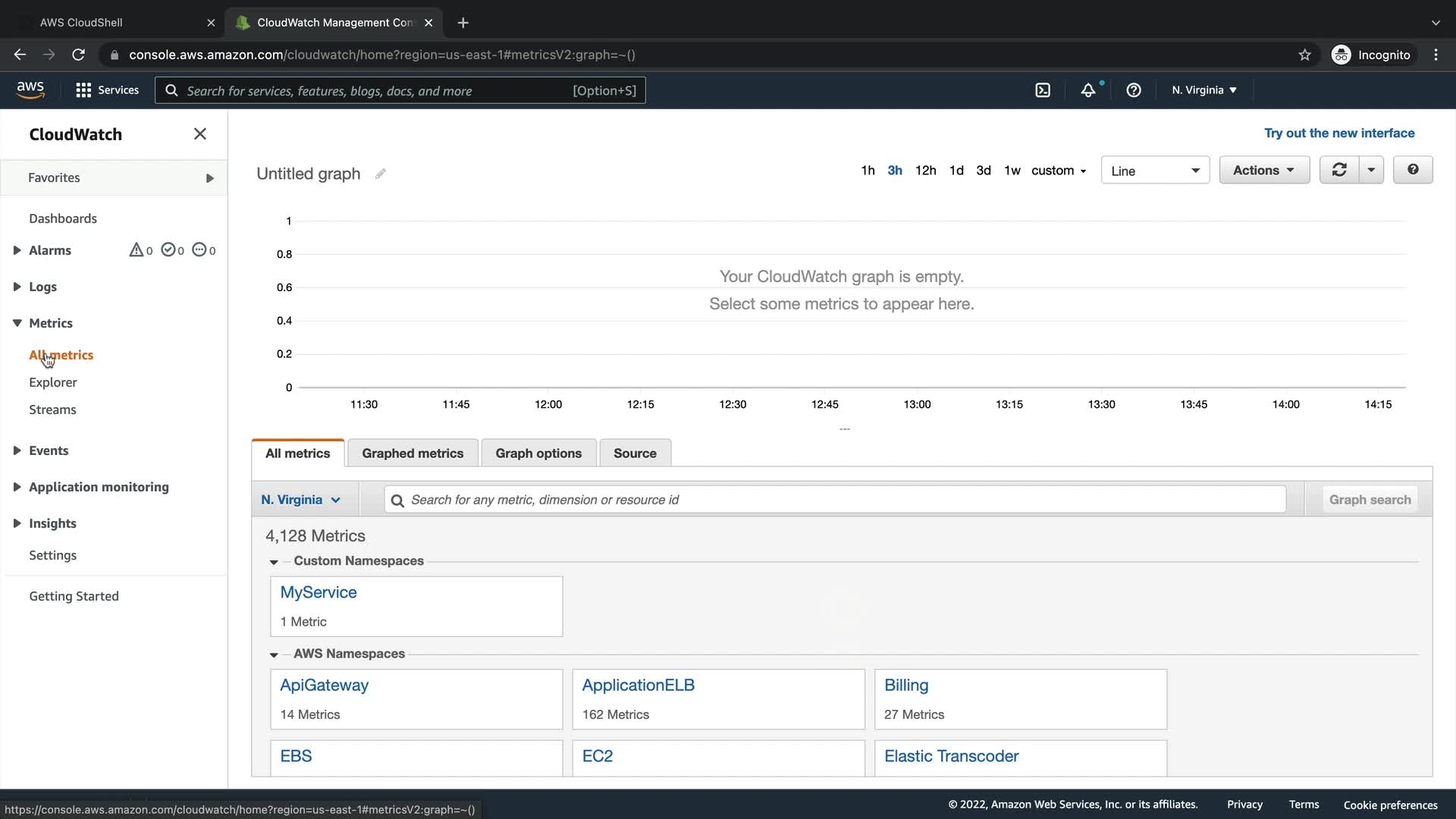This screenshot has height=819, width=1456.
Task: Open the Actions dropdown menu
Action: 1263,170
